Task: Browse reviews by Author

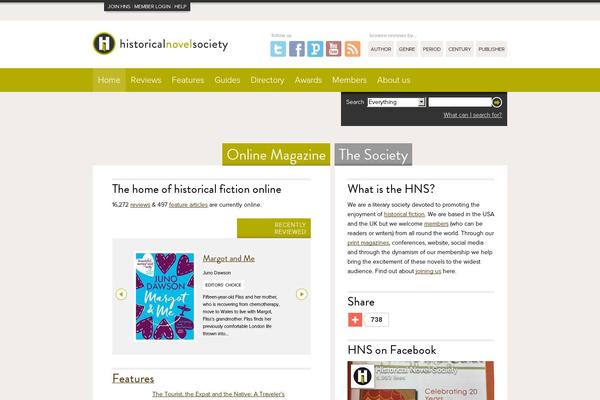Action: click(x=381, y=49)
